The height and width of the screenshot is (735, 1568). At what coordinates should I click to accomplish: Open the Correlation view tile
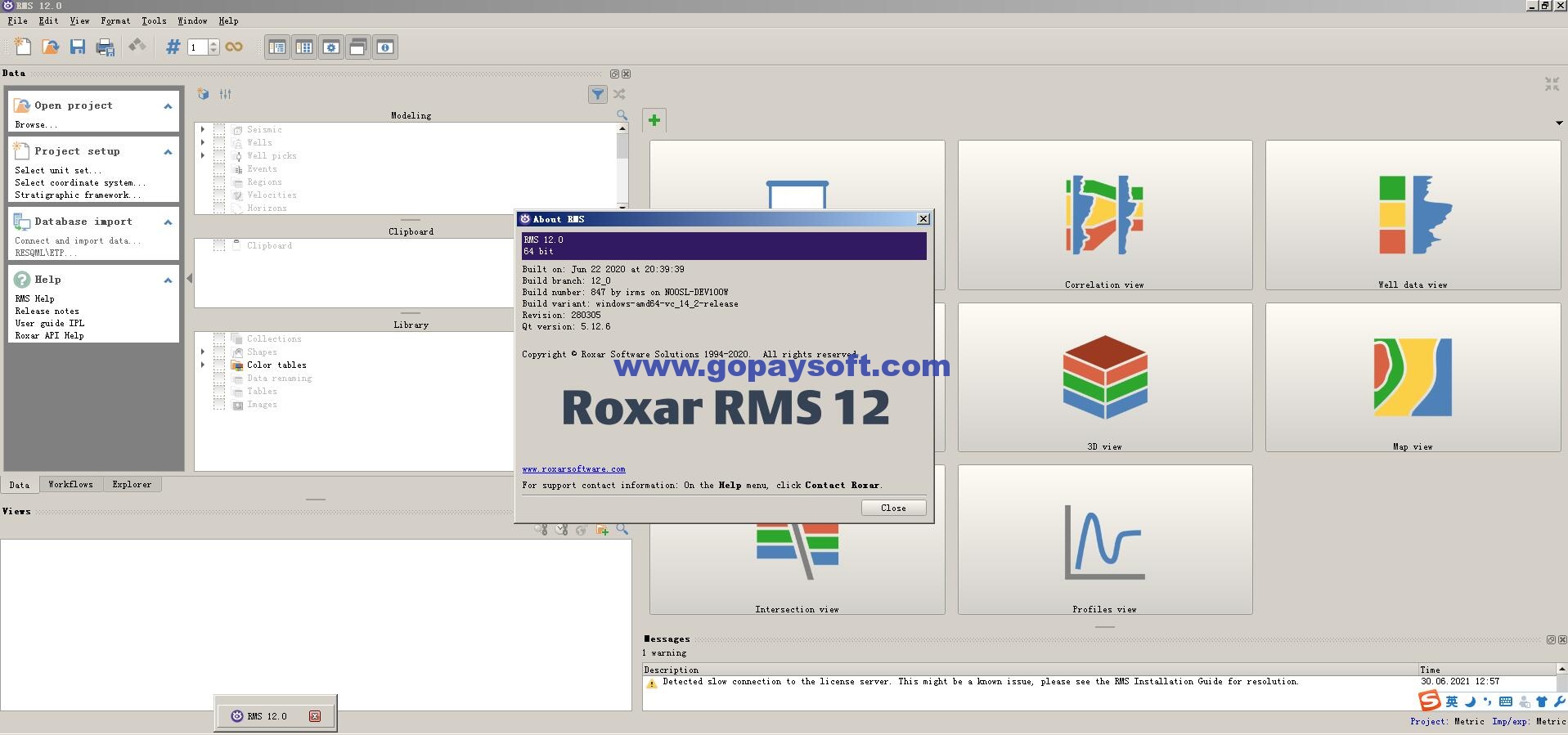[1105, 215]
